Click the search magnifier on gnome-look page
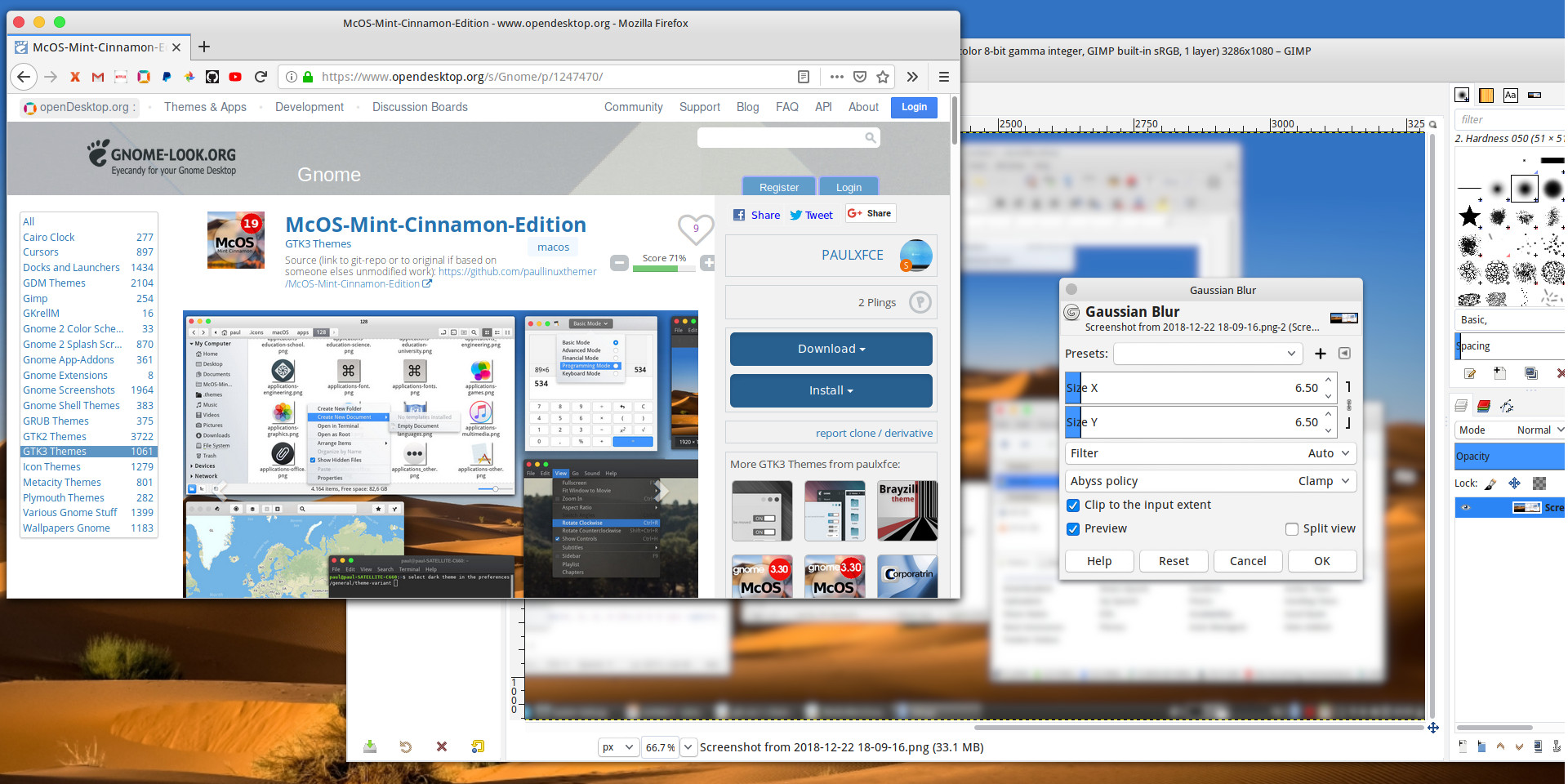Image resolution: width=1568 pixels, height=784 pixels. [x=871, y=138]
